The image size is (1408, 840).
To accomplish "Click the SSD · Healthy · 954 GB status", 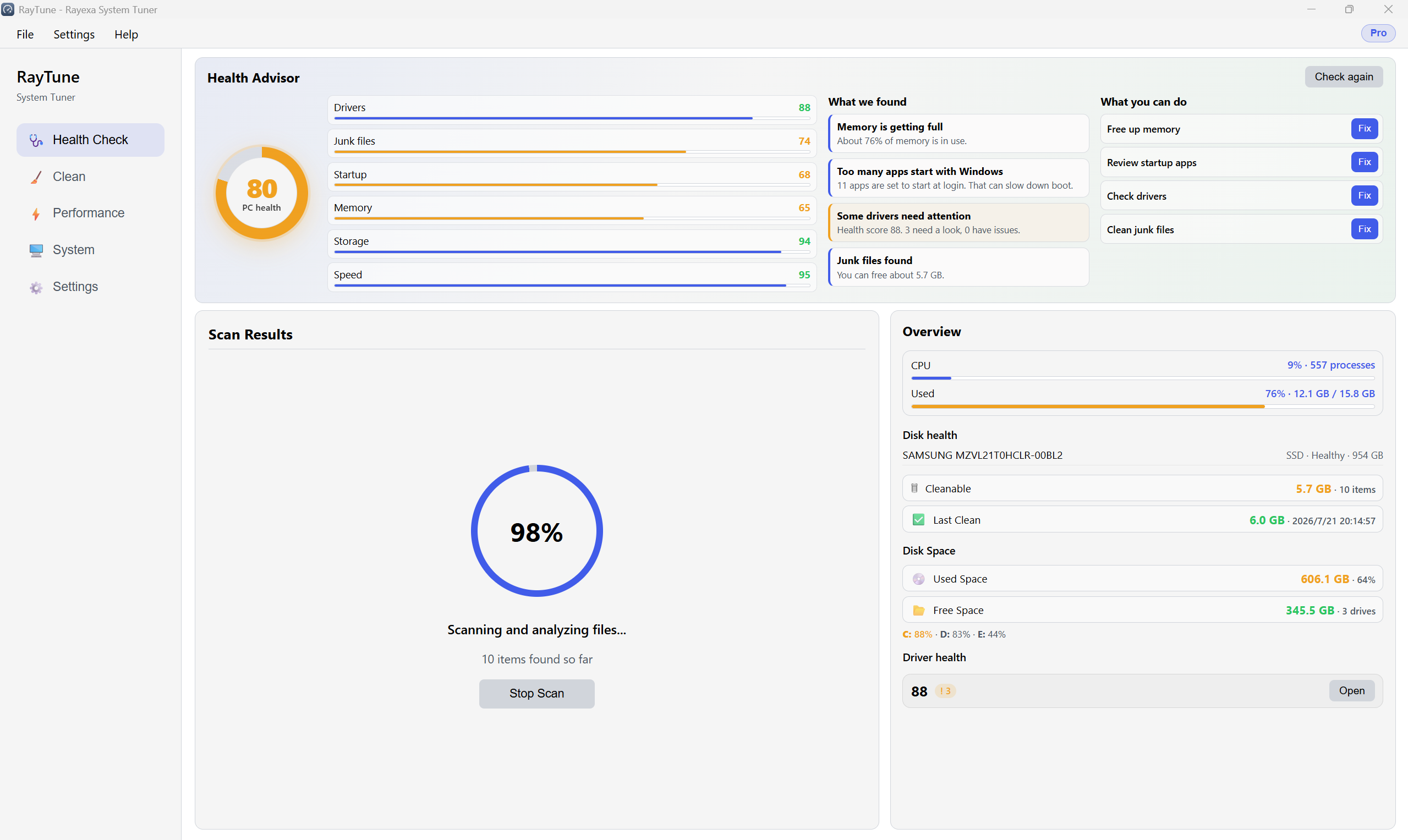I will pos(1334,455).
